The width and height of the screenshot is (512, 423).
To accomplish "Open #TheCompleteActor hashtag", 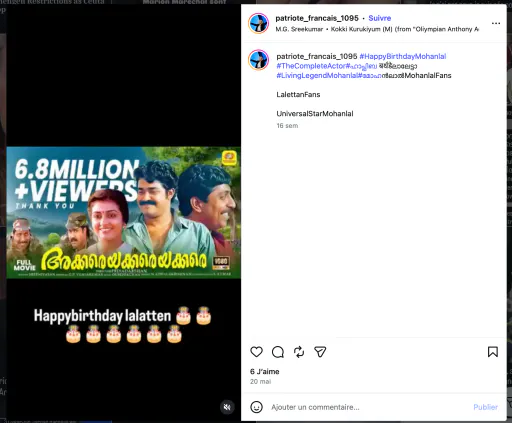I will click(x=312, y=66).
